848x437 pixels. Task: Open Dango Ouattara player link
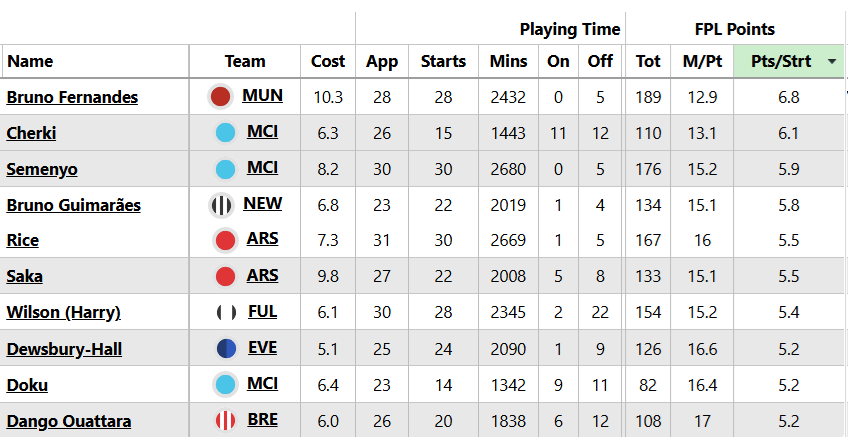(x=68, y=421)
